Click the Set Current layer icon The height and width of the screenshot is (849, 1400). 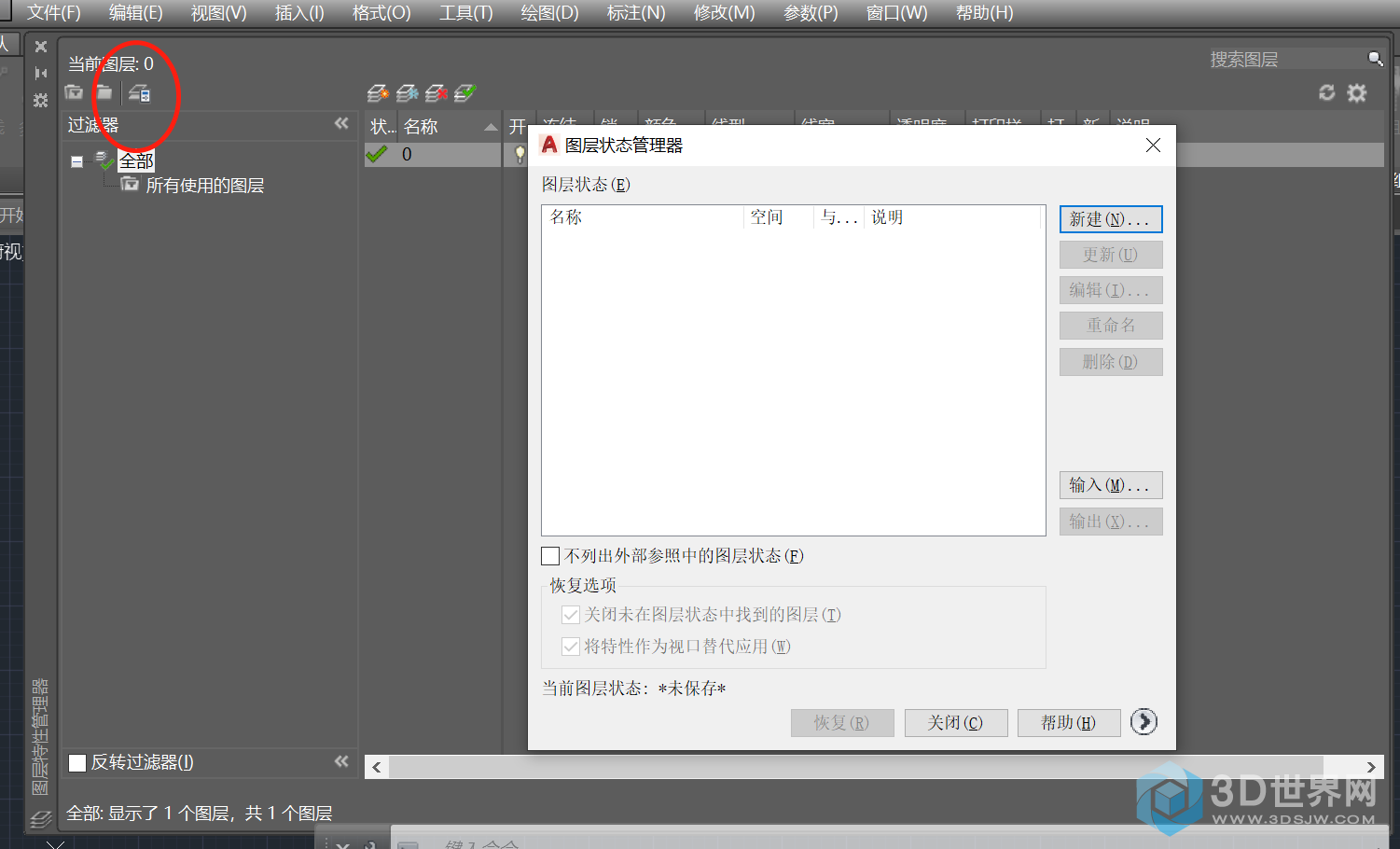[464, 92]
